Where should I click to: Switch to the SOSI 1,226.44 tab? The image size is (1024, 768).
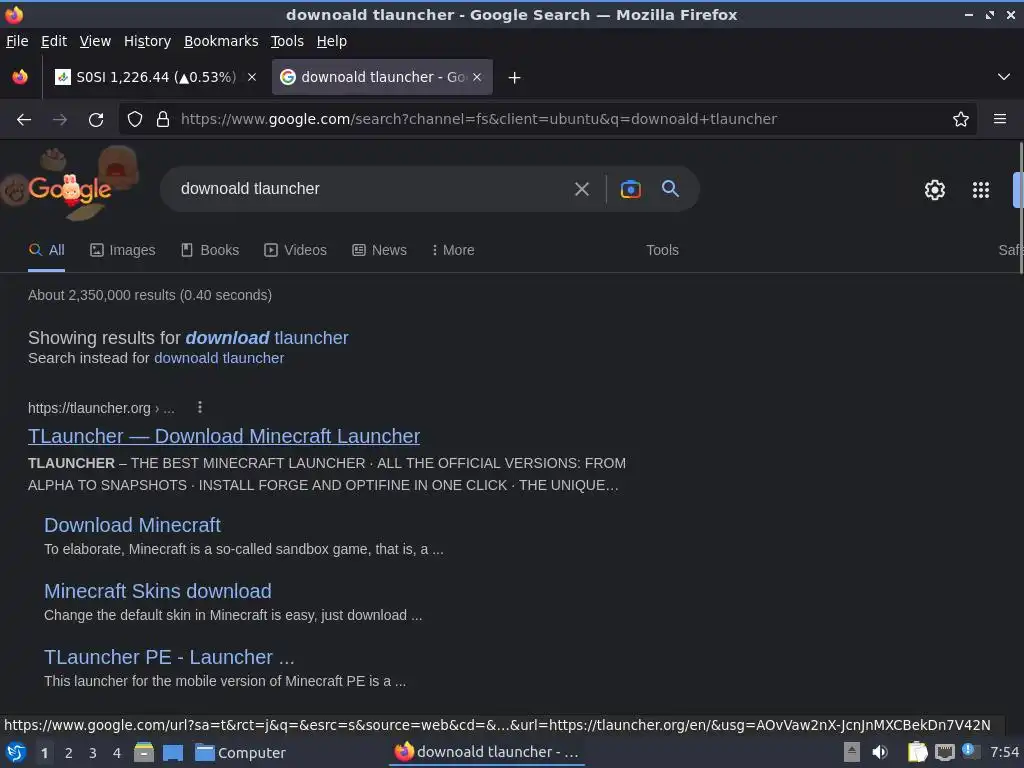click(153, 77)
